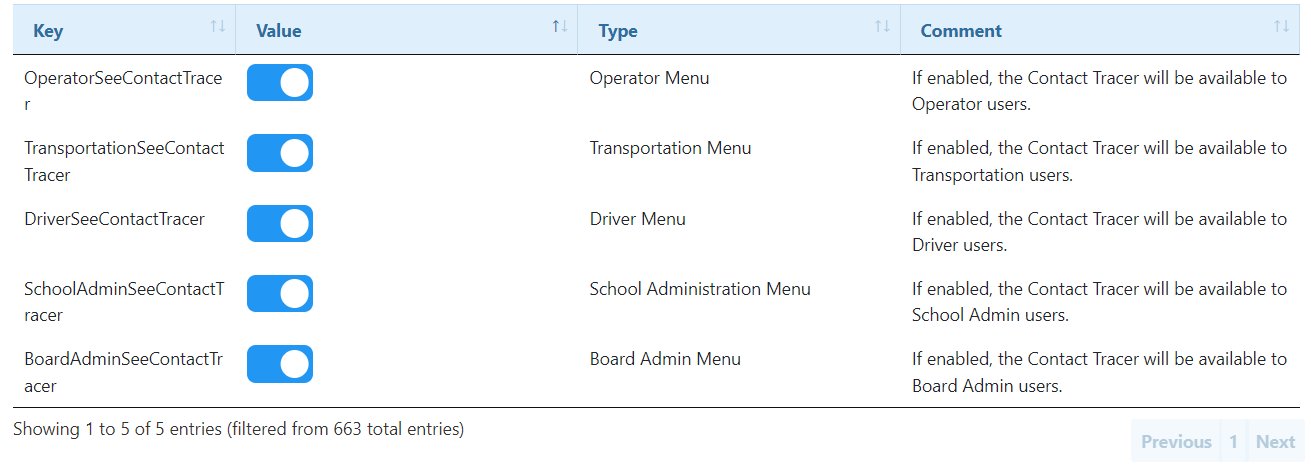Turn off the TransportationSeeContactTracer switch
This screenshot has width=1311, height=468.
tap(280, 153)
